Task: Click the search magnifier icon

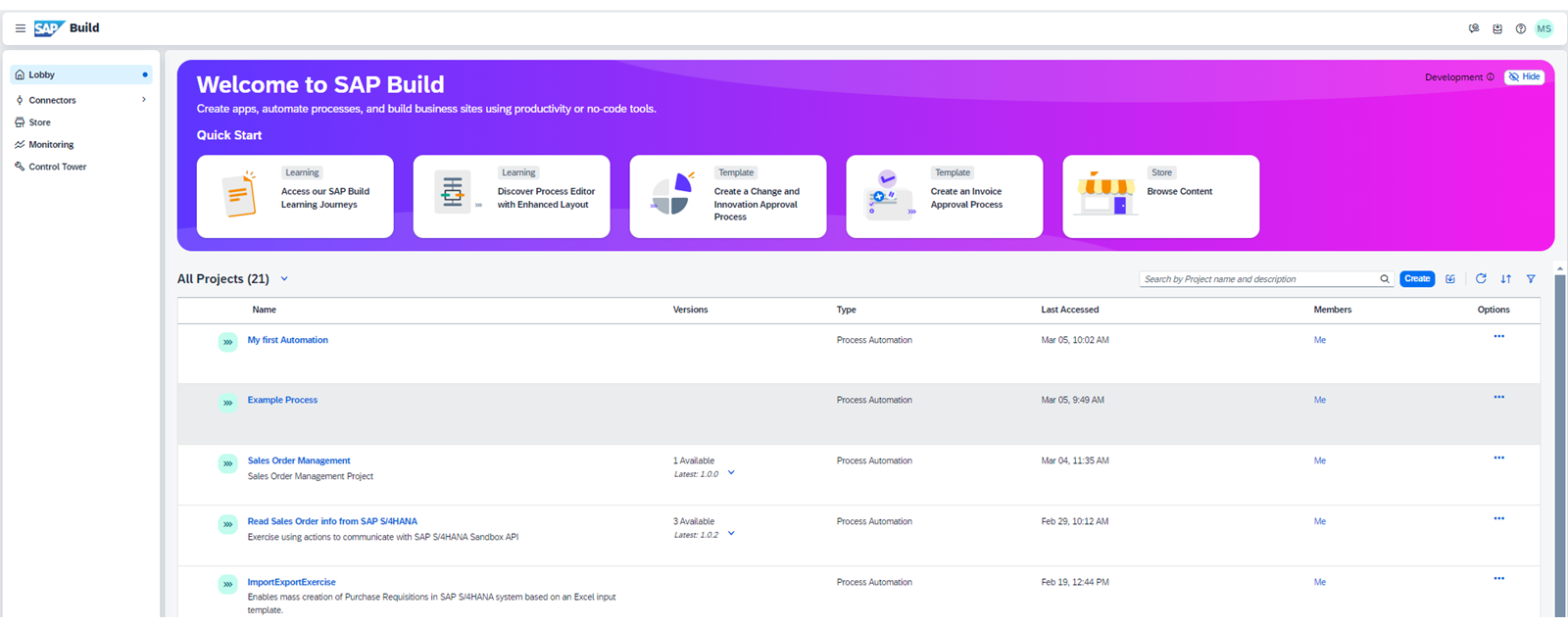Action: [1385, 279]
